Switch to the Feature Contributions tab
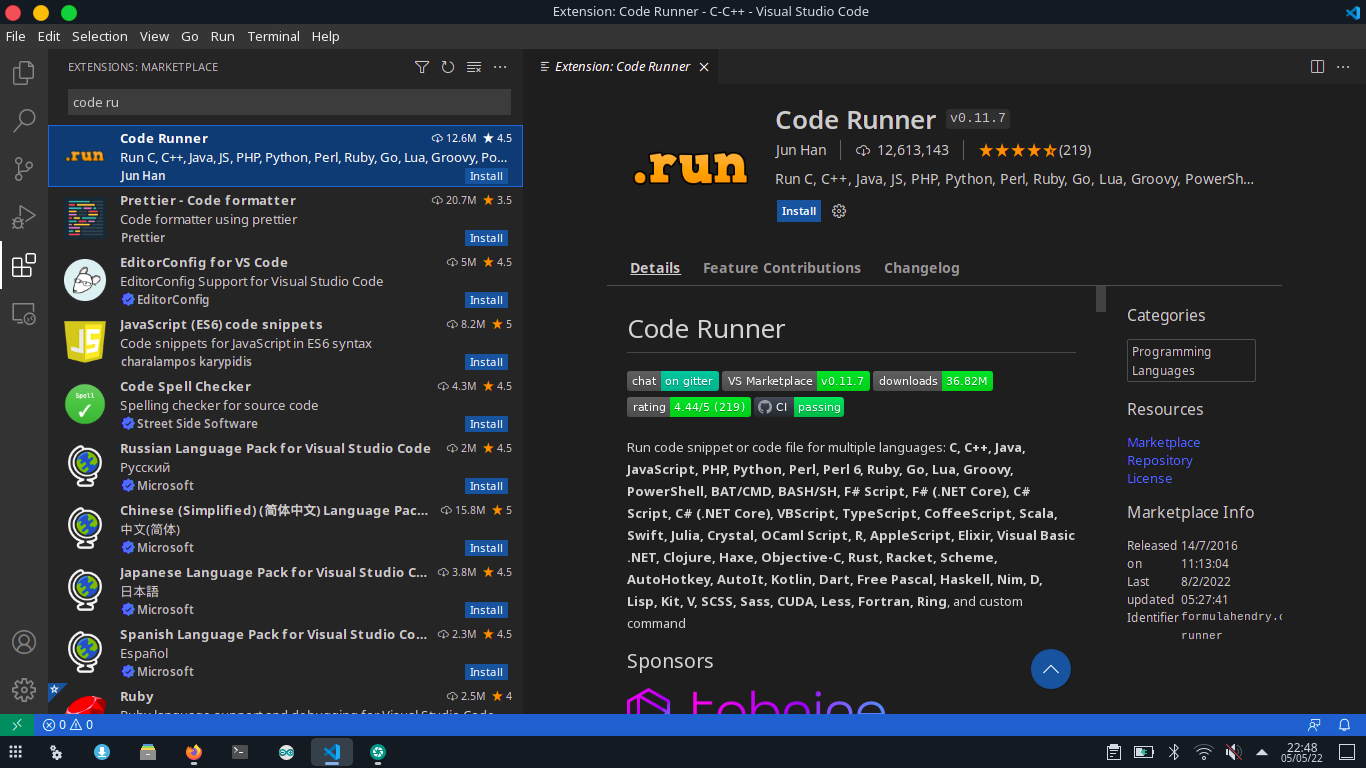Screen dimensions: 1366x768 click(x=782, y=268)
